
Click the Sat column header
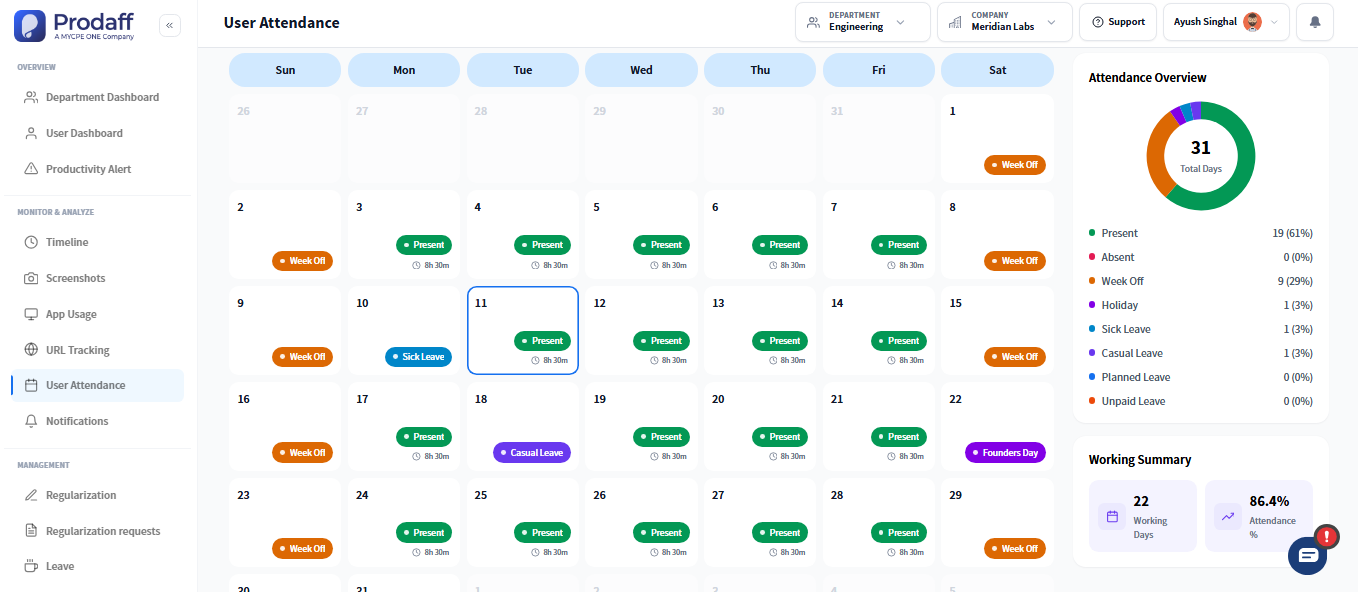997,70
